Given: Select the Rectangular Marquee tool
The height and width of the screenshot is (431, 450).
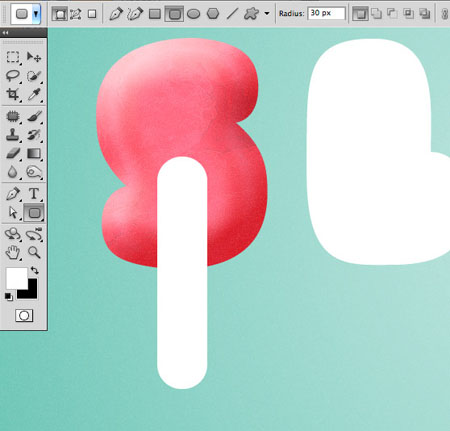Looking at the screenshot, I should click(13, 57).
